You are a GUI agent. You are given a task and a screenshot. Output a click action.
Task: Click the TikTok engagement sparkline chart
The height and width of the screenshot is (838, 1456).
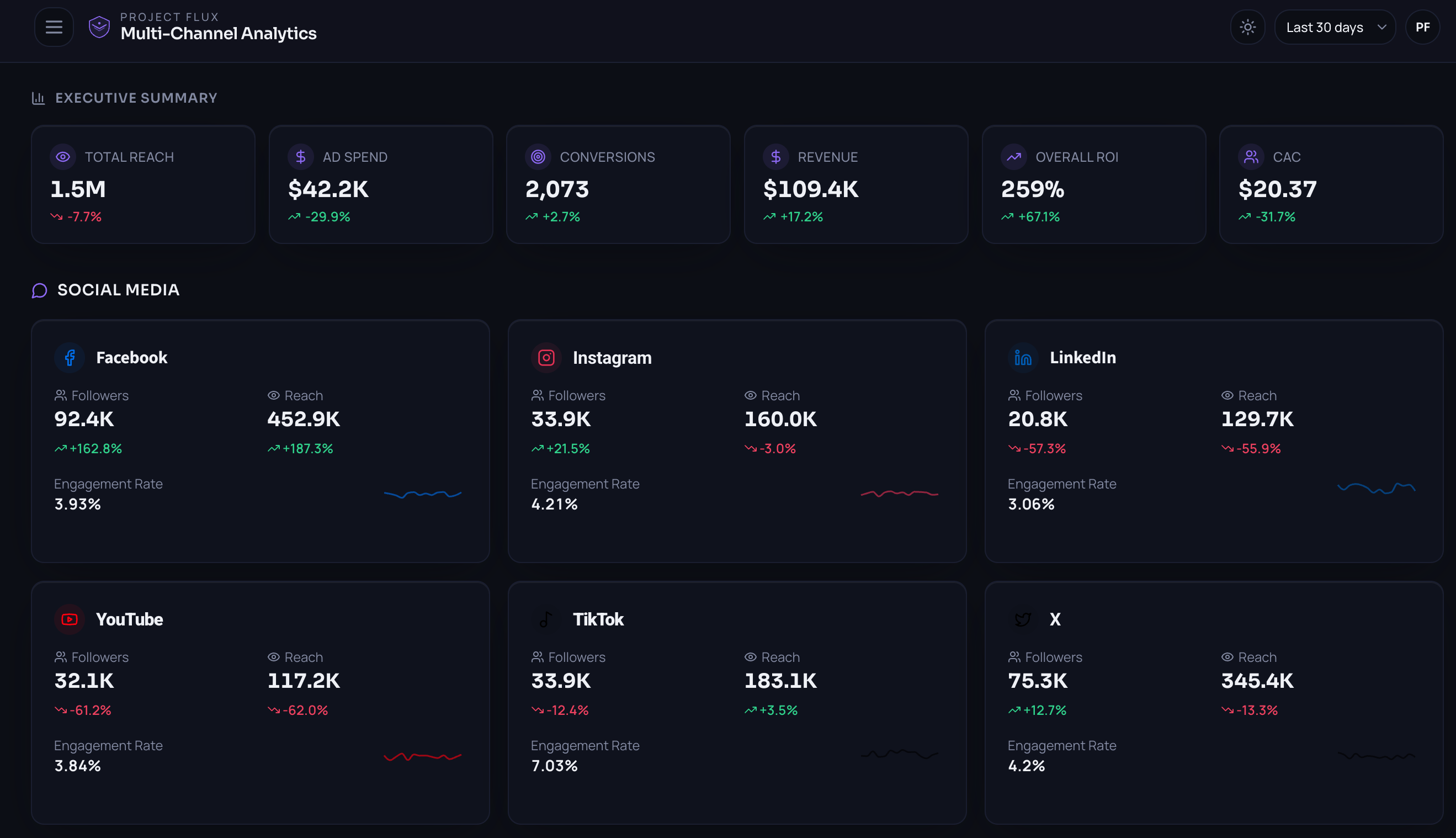coord(899,754)
